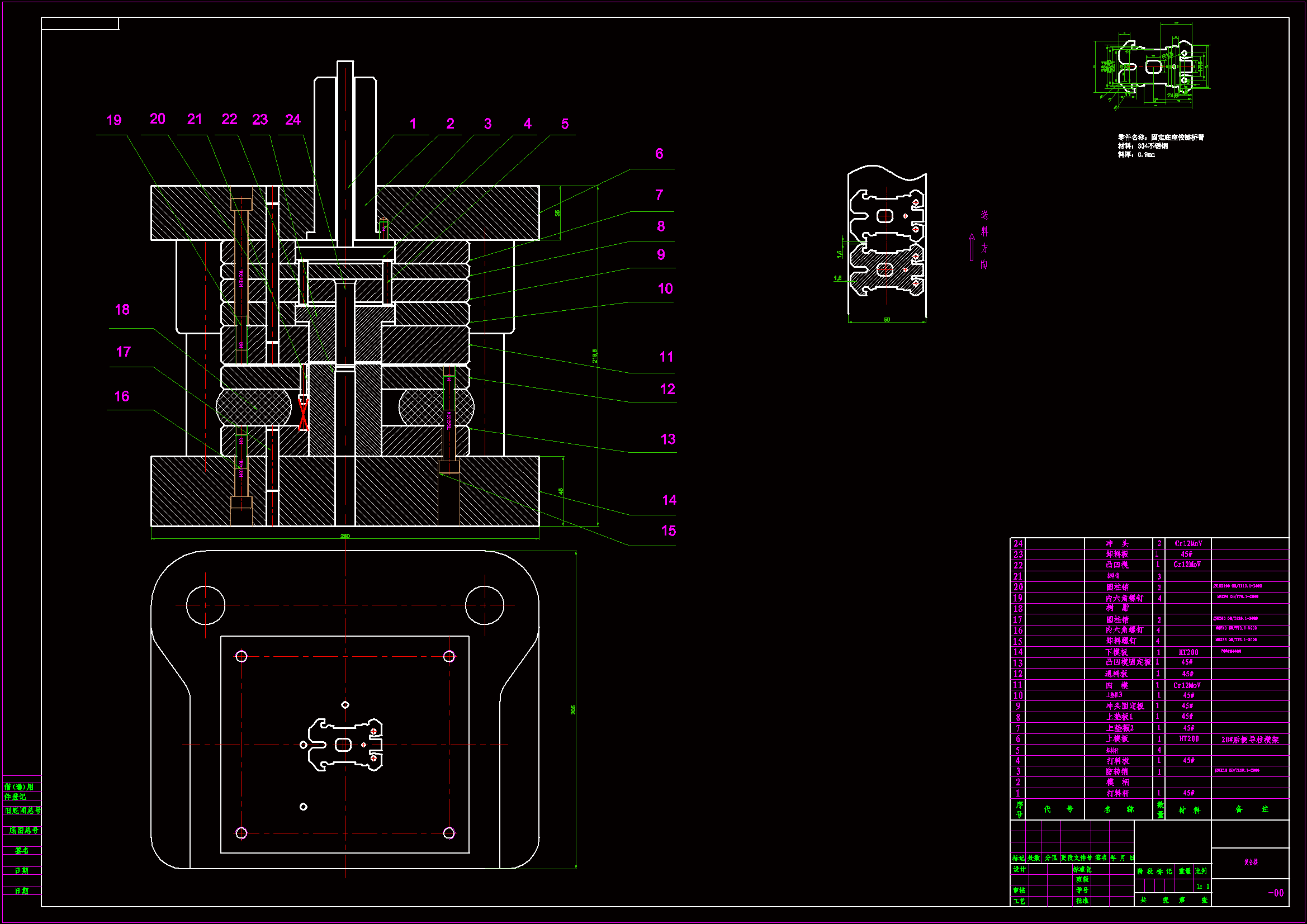
Task: Select the 设计 cell in title block
Action: [x=1019, y=869]
